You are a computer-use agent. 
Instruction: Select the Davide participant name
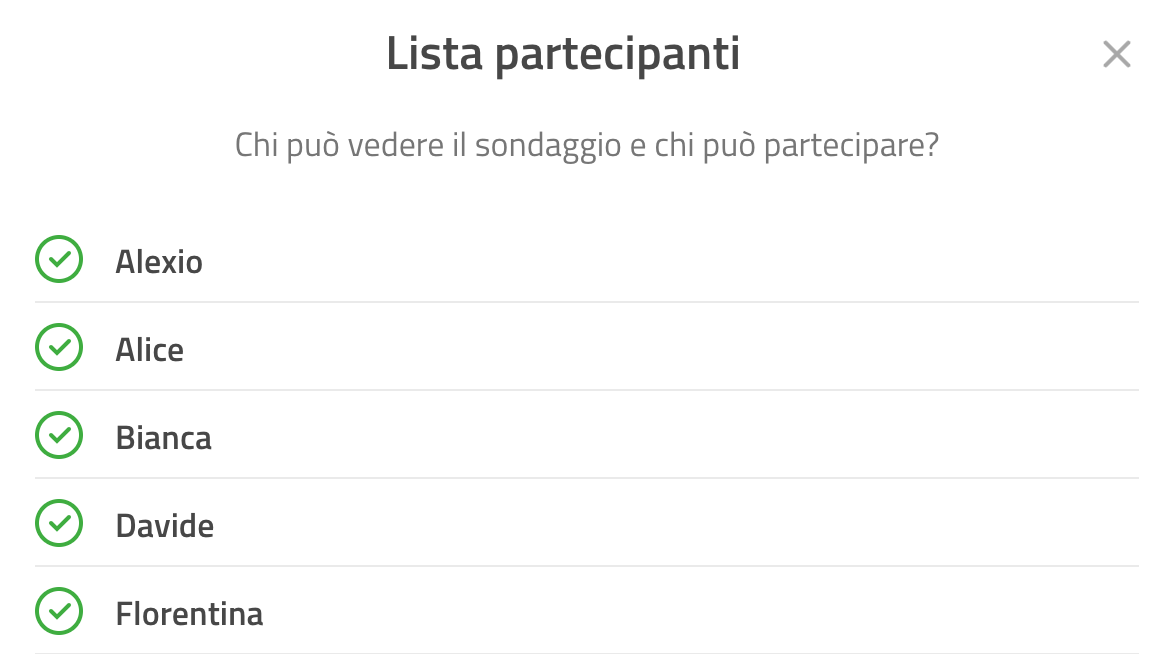[x=165, y=526]
